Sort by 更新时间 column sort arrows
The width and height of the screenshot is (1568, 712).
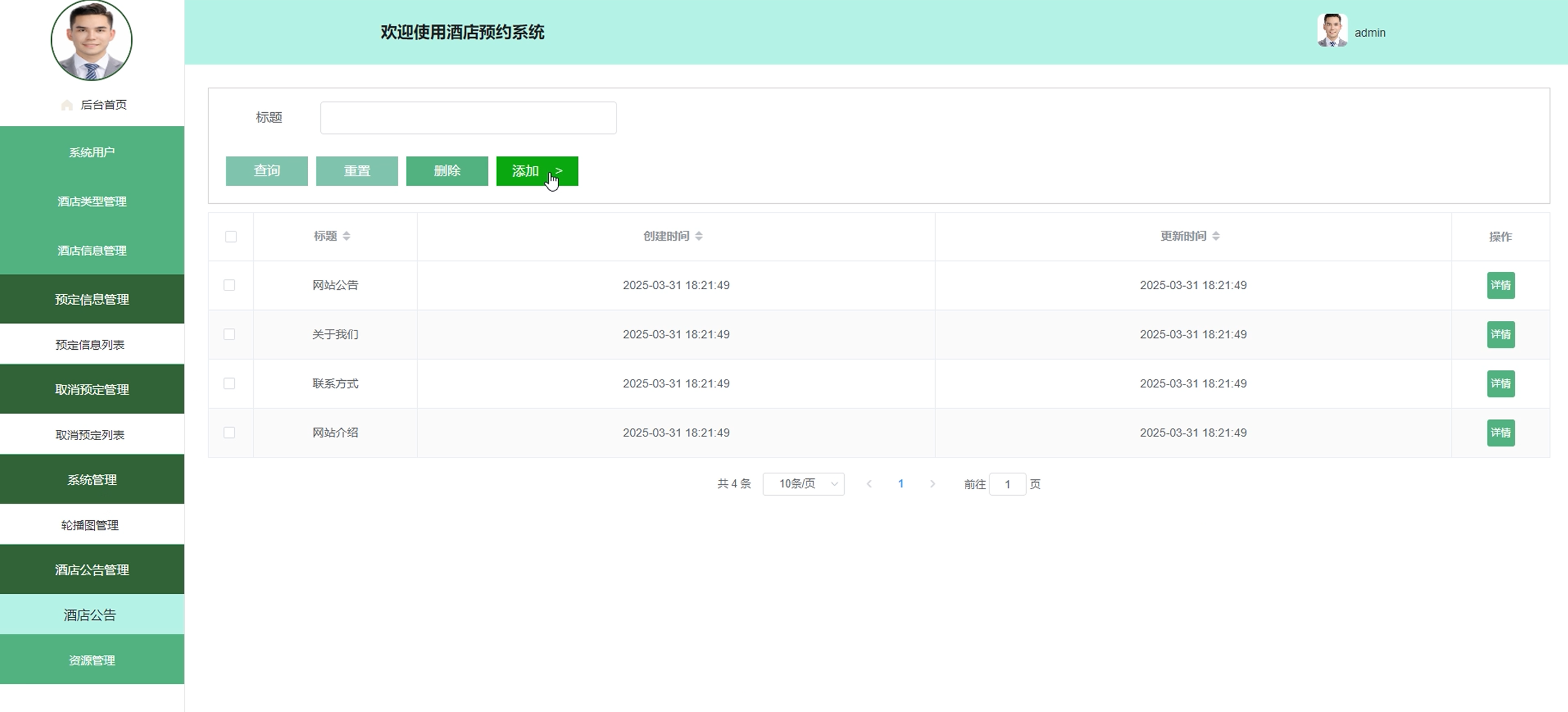click(x=1216, y=236)
